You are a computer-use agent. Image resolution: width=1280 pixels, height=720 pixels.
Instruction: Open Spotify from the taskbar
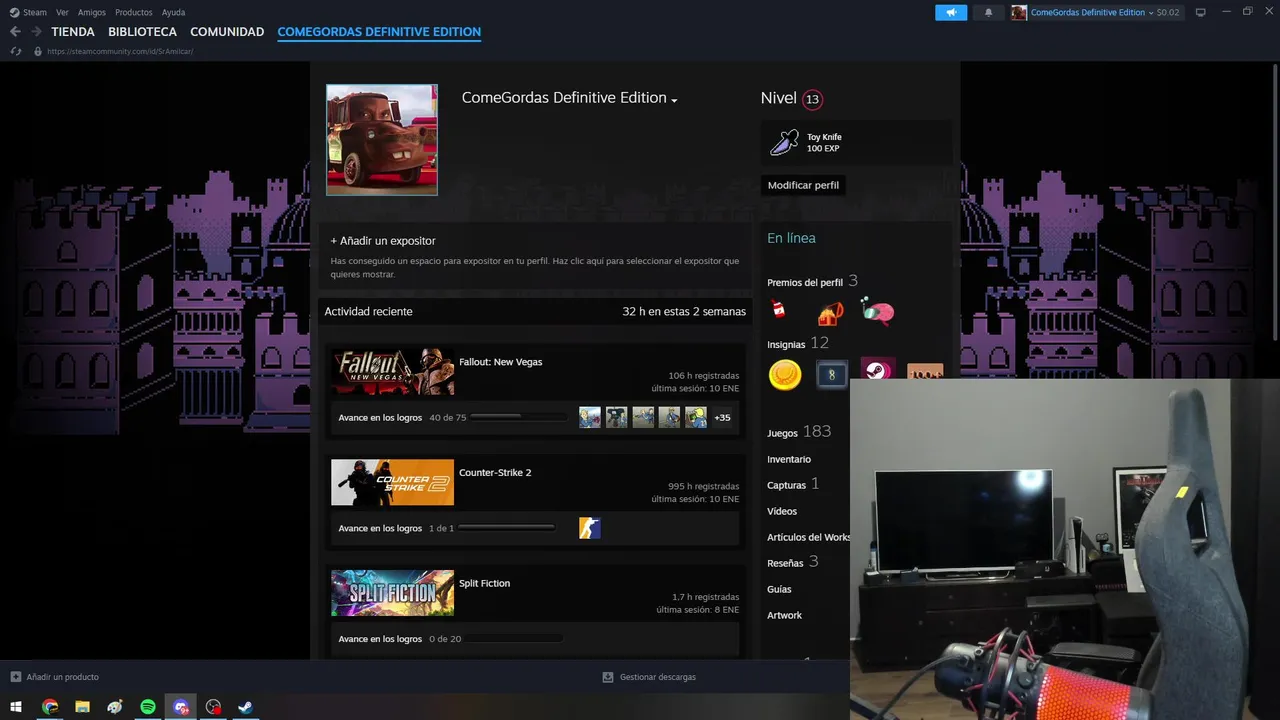click(x=147, y=707)
